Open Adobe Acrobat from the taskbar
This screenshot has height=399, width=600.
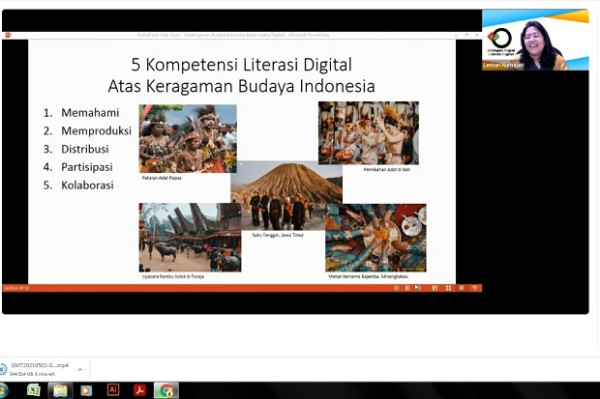click(x=140, y=390)
